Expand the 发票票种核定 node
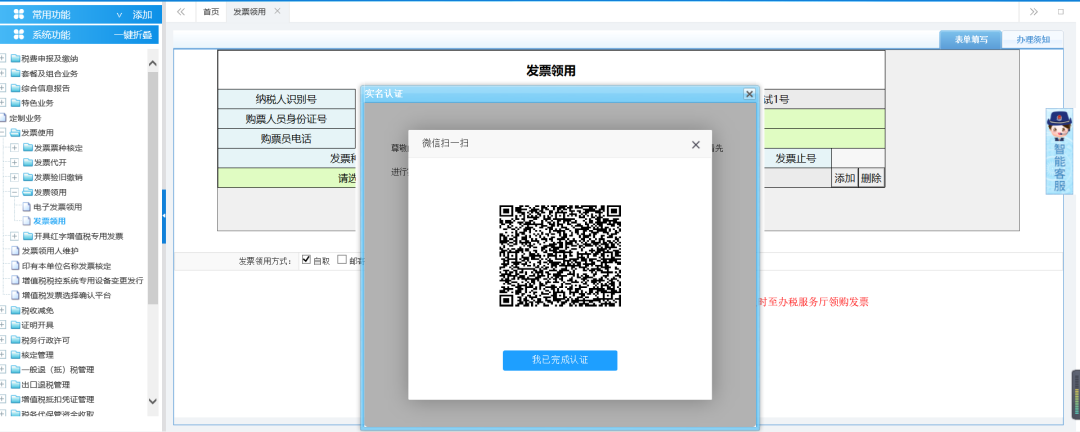Image resolution: width=1080 pixels, height=432 pixels. click(x=14, y=147)
